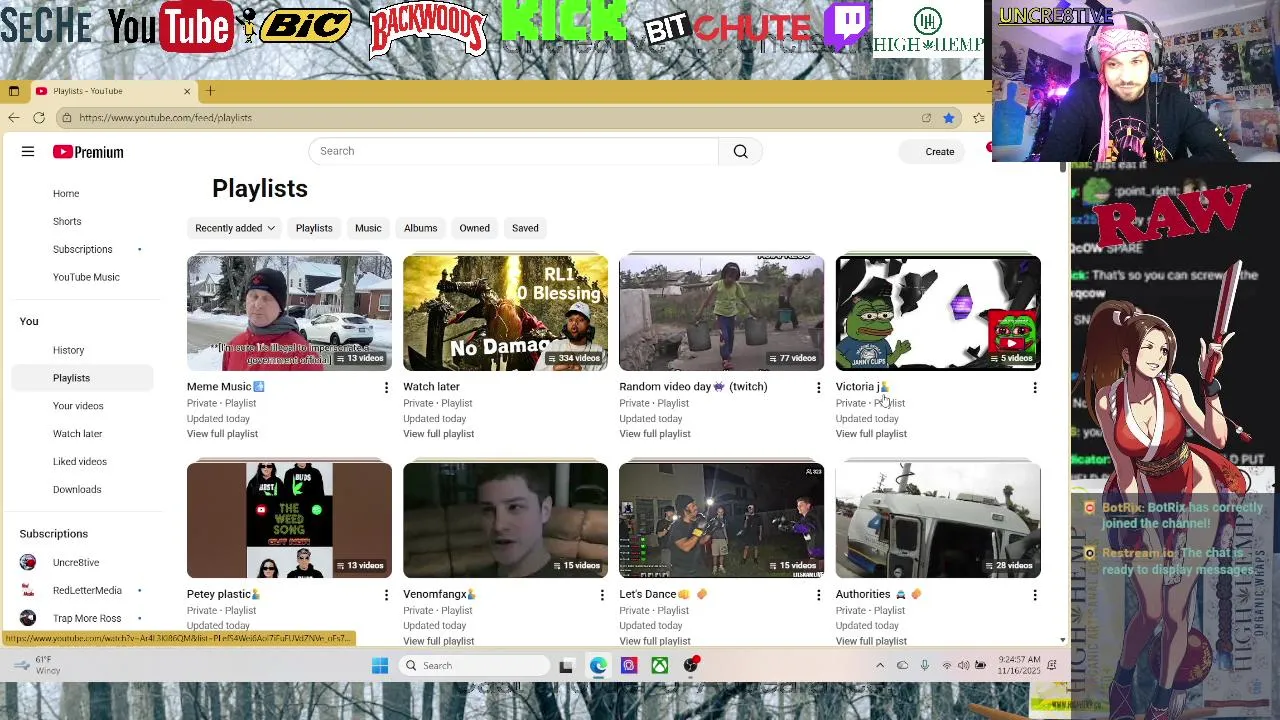This screenshot has width=1280, height=720.
Task: Filter by the Music chip
Action: (368, 228)
